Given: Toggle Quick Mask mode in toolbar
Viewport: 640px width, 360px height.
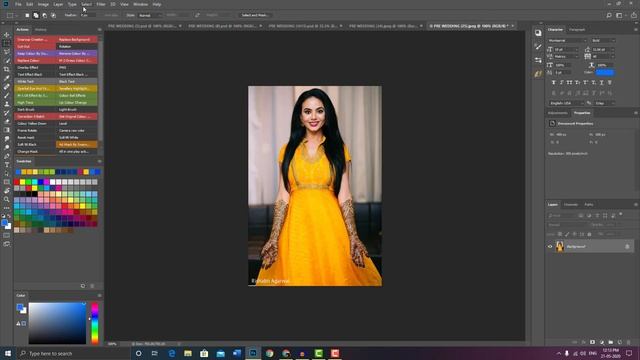Looking at the screenshot, I should [7, 235].
